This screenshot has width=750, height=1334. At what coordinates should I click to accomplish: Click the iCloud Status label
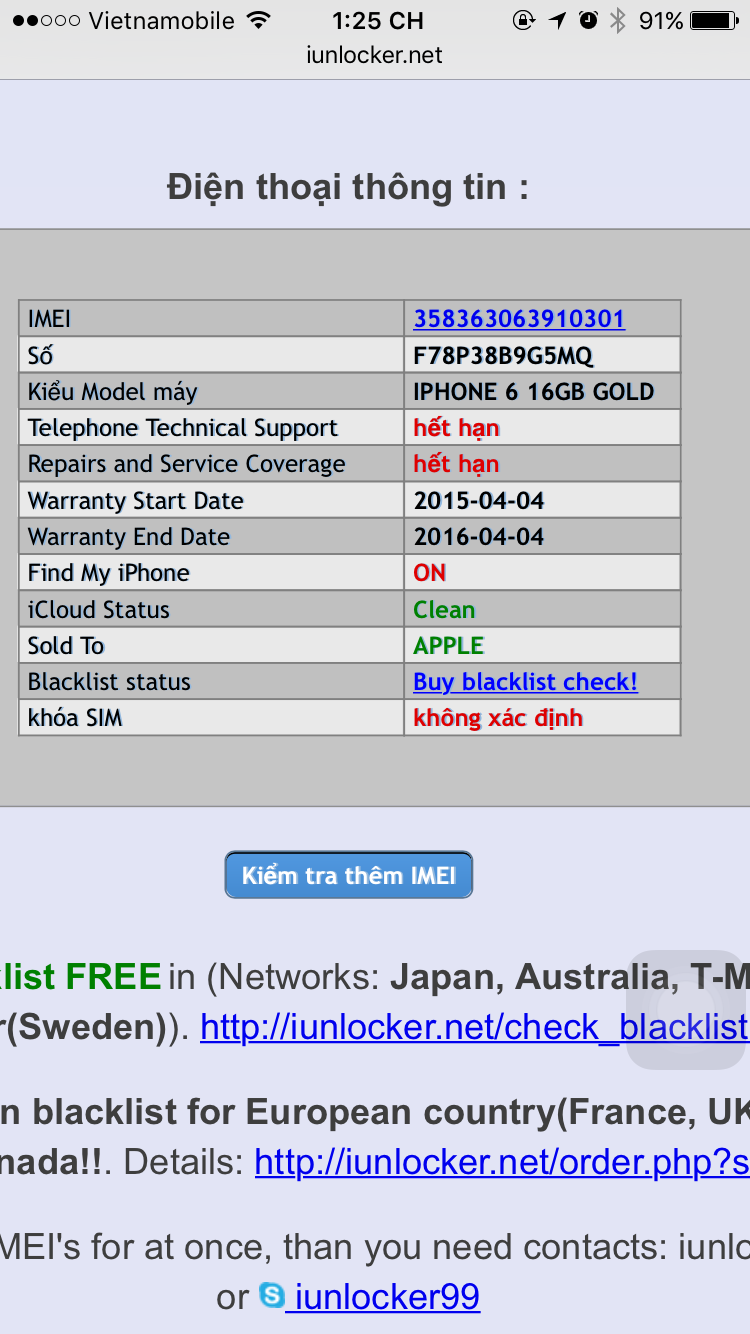coord(99,609)
